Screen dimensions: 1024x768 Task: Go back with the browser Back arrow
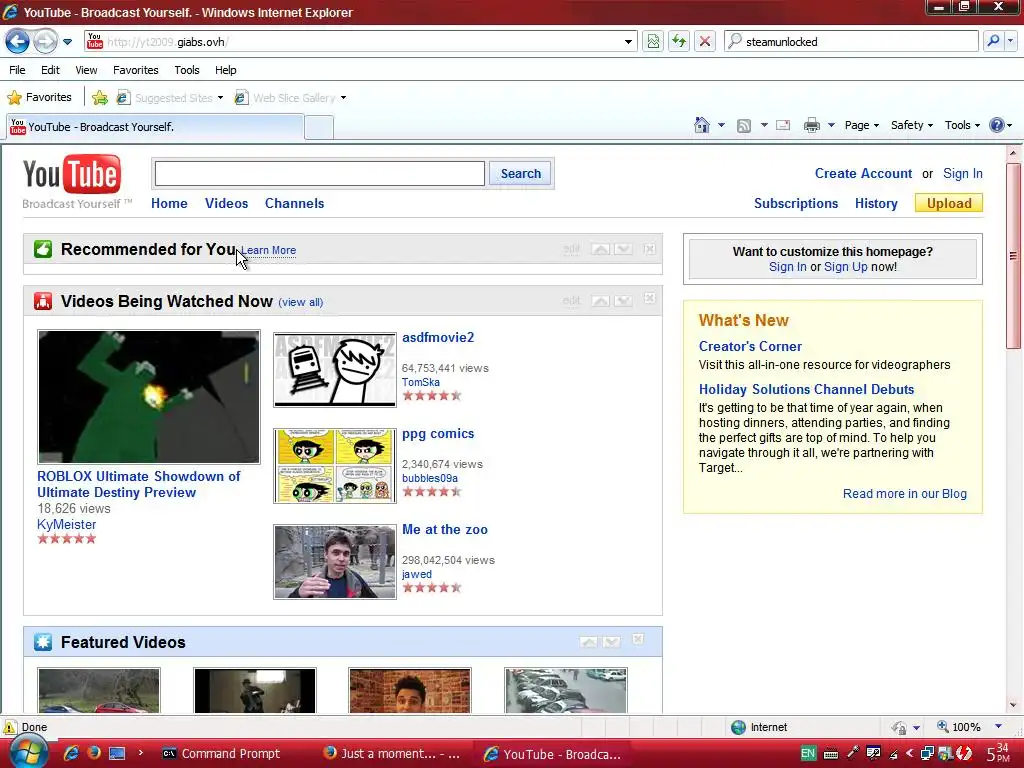click(18, 42)
